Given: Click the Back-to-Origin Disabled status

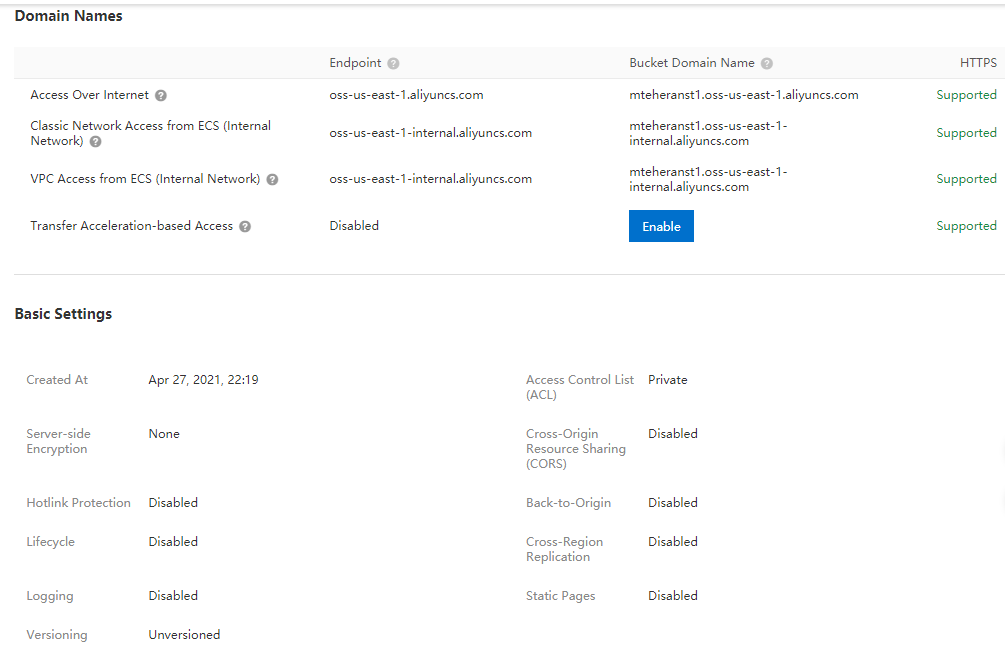Looking at the screenshot, I should point(672,503).
